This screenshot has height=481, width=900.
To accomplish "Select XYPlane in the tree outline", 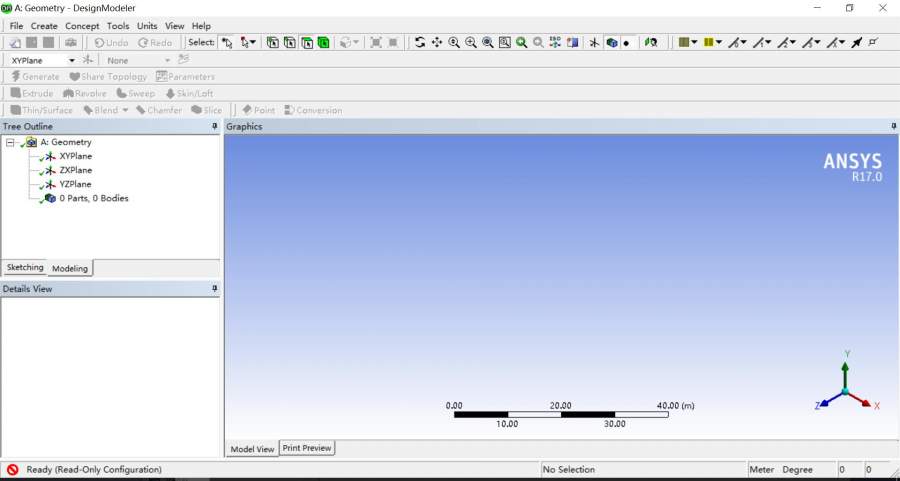I will click(x=75, y=156).
